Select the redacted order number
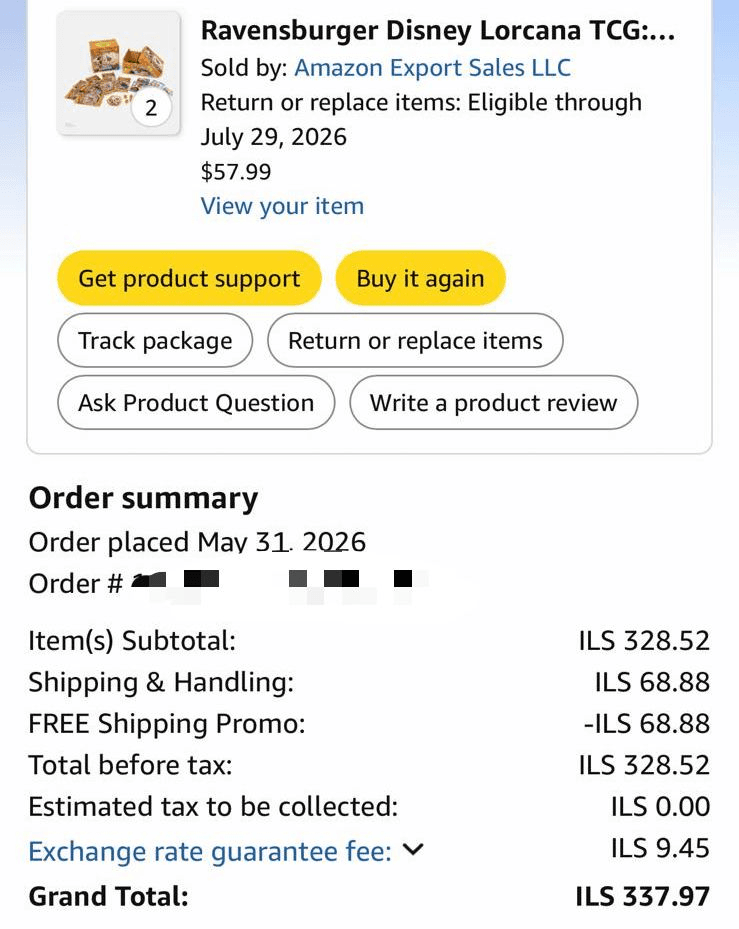739x929 pixels. (x=279, y=582)
